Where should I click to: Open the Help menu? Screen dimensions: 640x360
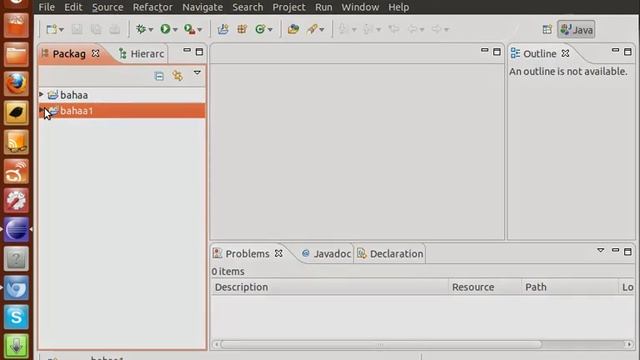tap(398, 7)
